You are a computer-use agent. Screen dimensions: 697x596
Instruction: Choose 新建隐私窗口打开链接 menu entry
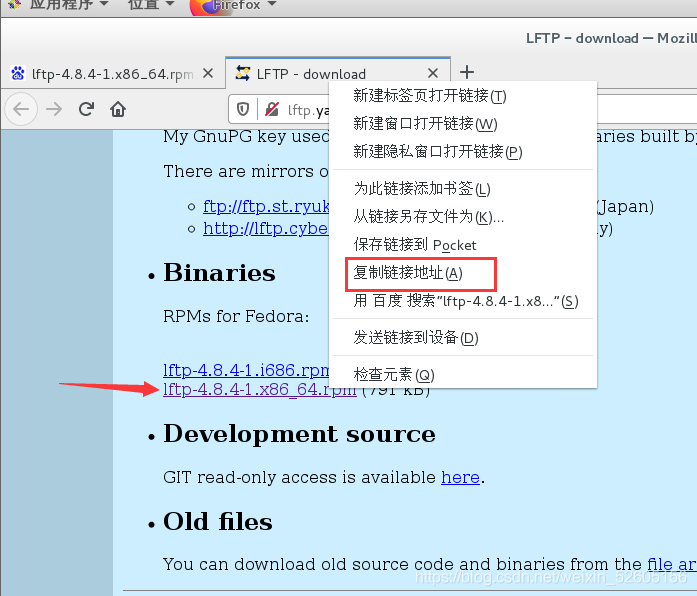pos(463,152)
